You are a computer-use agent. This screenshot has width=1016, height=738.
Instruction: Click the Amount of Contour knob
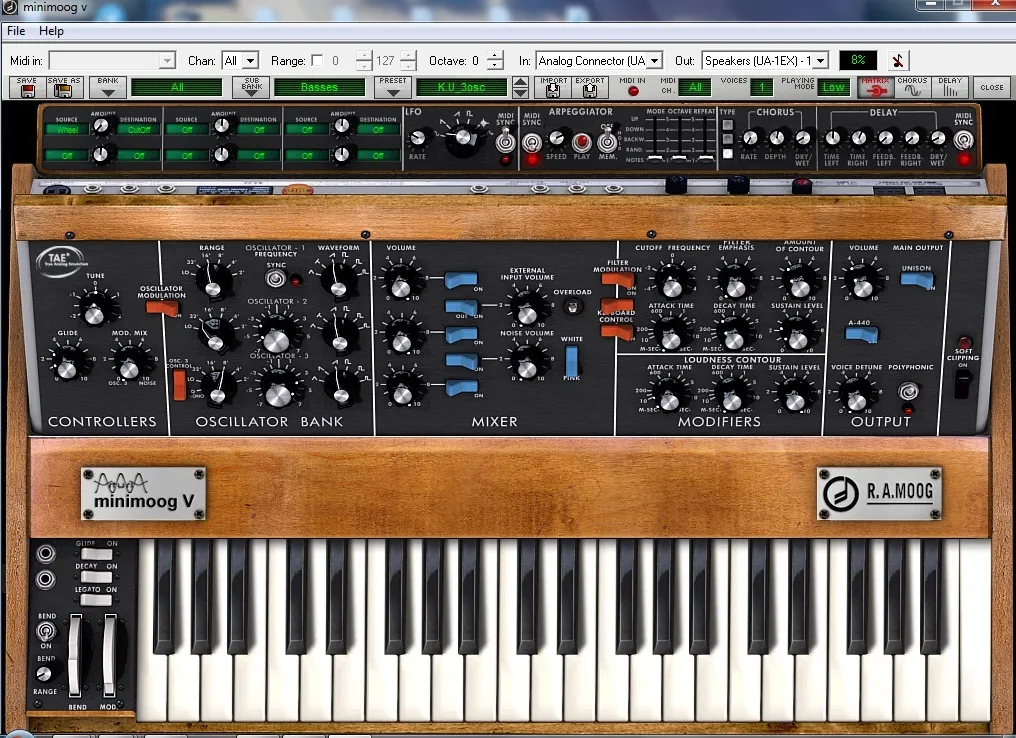(800, 284)
